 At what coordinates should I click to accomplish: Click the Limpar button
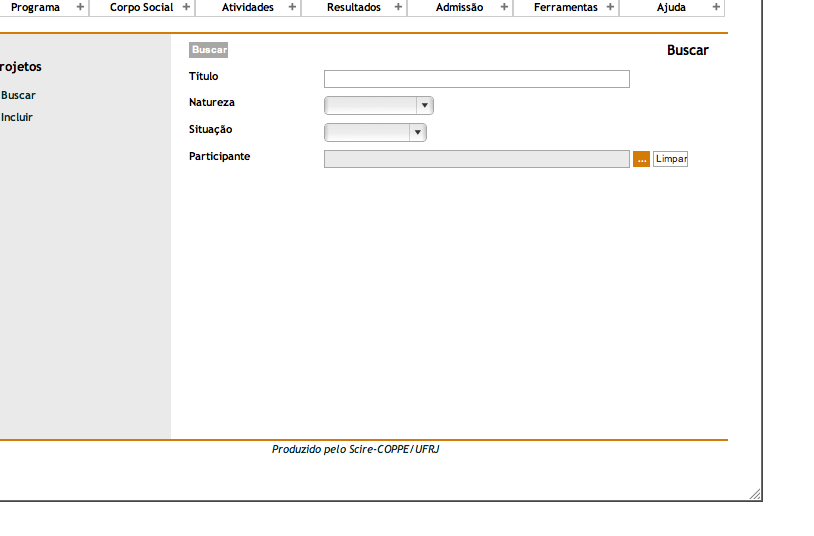pyautogui.click(x=670, y=159)
